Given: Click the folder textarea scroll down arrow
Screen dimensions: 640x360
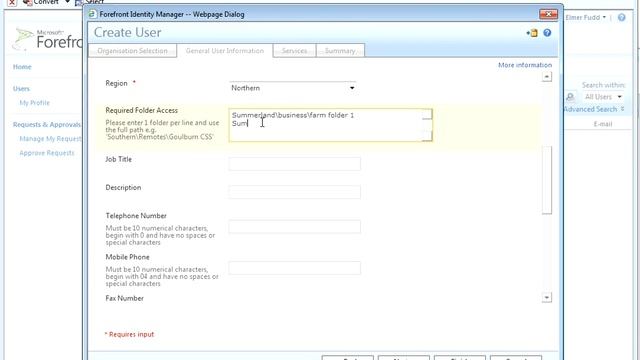Looking at the screenshot, I should pyautogui.click(x=427, y=136).
